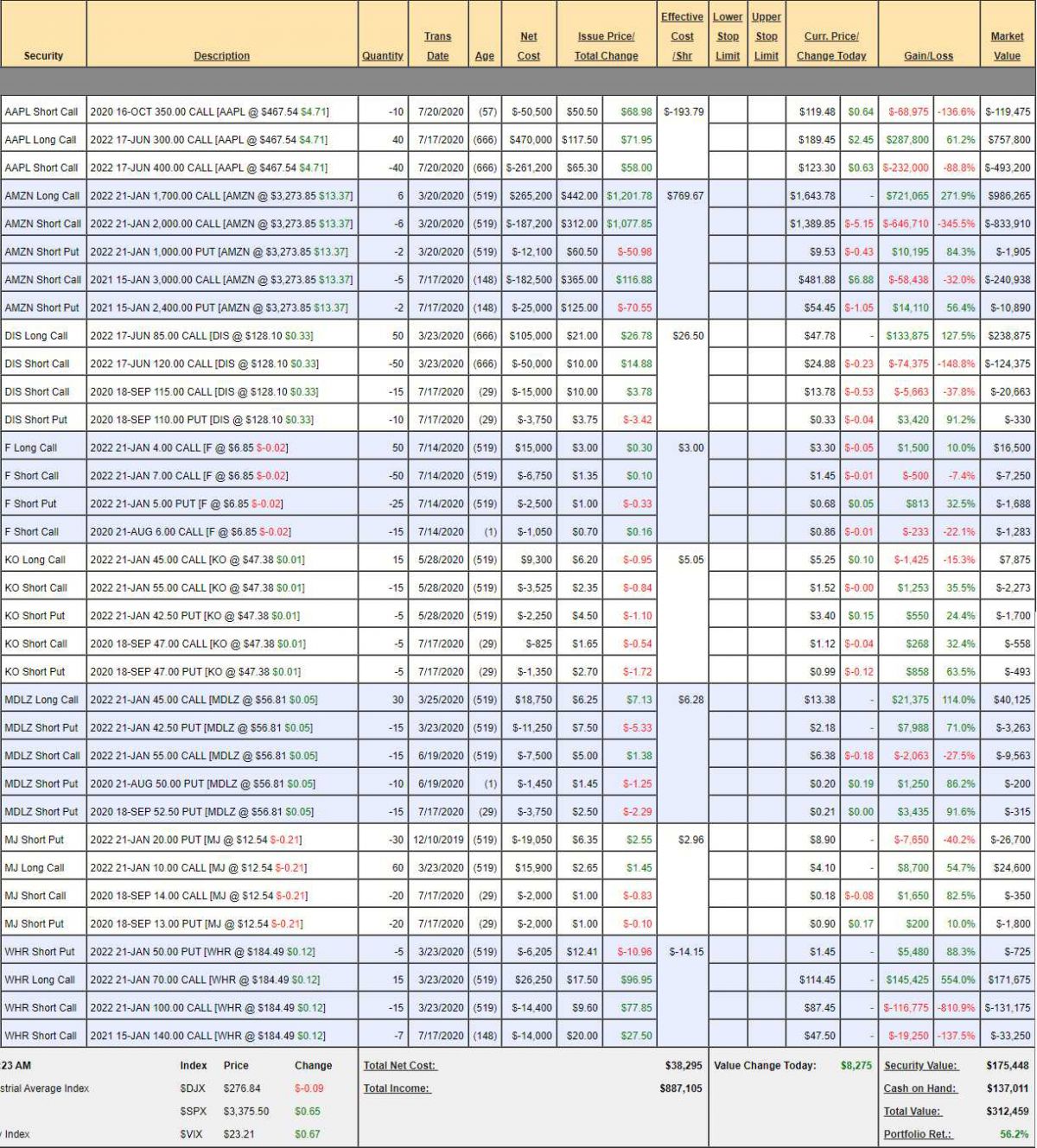The image size is (1037, 1148).
Task: Click the Total Net Cost label
Action: pyautogui.click(x=399, y=1066)
